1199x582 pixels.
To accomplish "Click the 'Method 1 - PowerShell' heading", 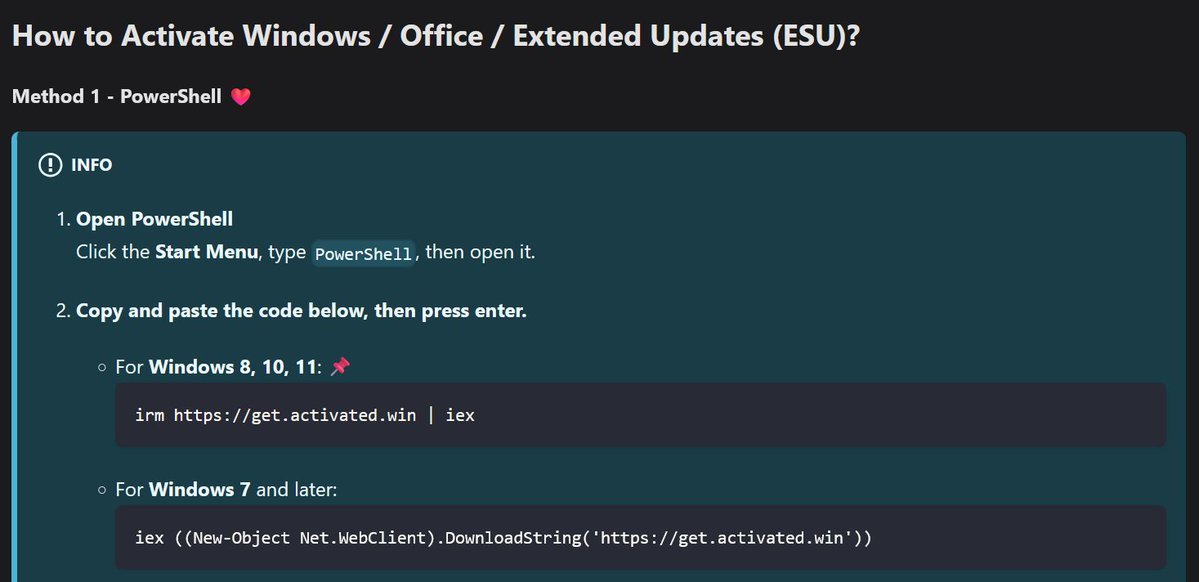I will click(x=116, y=97).
